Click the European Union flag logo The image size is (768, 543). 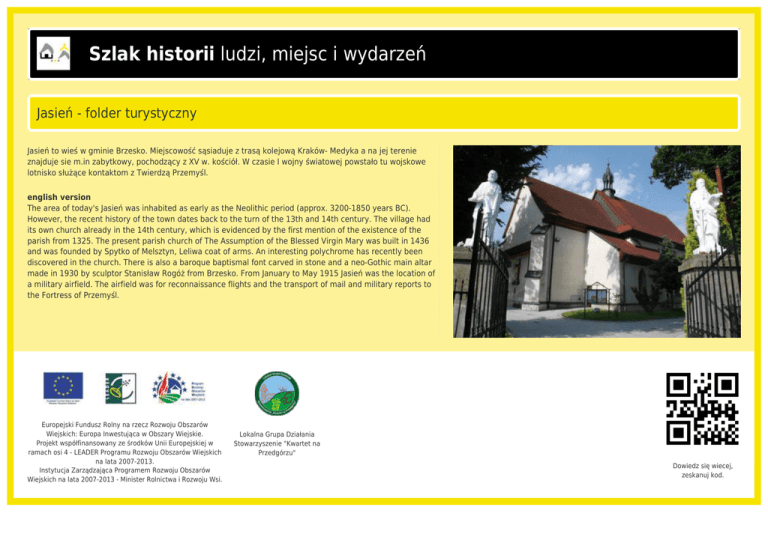coord(63,387)
